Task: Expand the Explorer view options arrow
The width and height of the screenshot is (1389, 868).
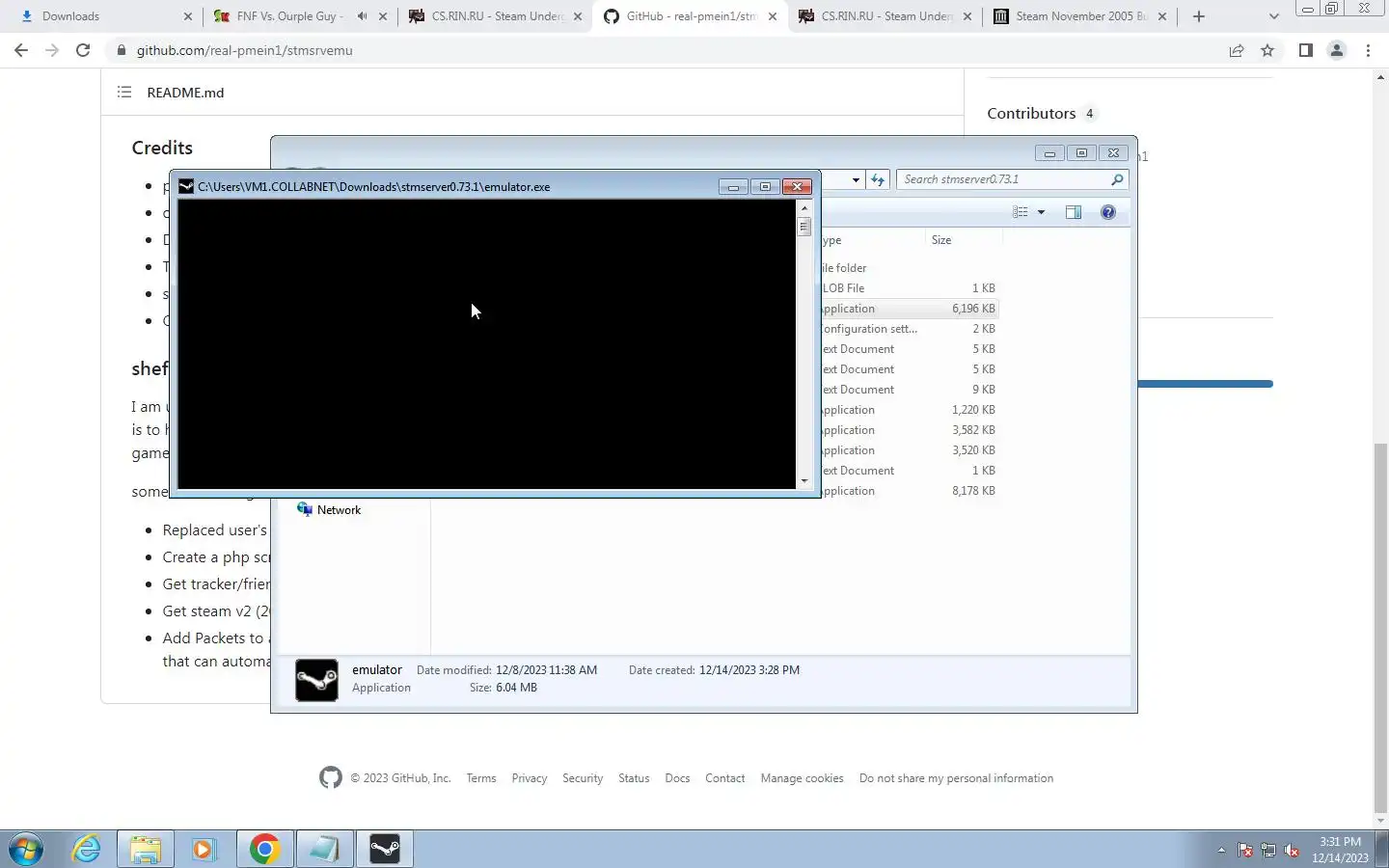Action: (x=1041, y=212)
